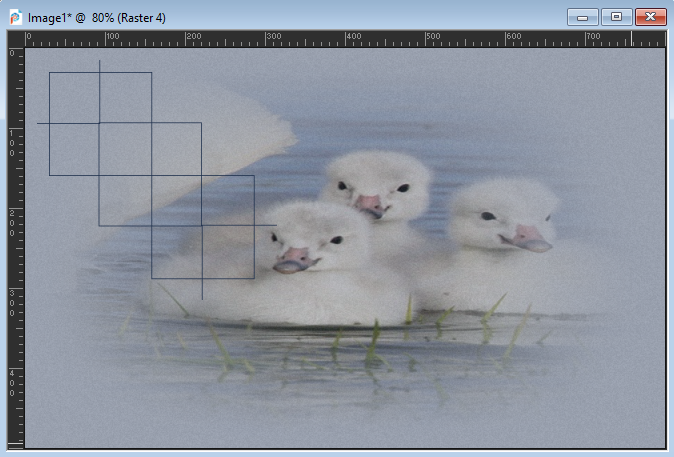
Task: Click the Image1 window title text
Action: click(x=96, y=18)
